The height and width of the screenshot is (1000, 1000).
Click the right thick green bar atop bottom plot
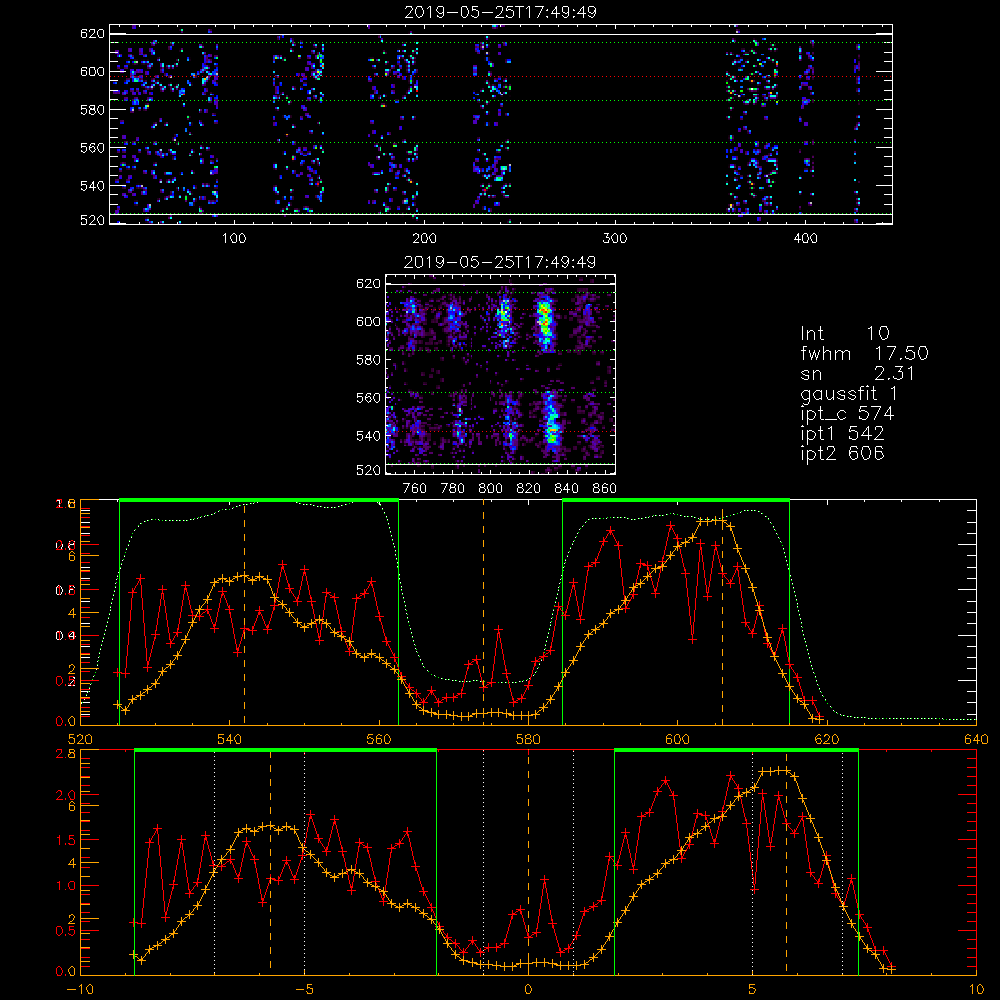[736, 751]
